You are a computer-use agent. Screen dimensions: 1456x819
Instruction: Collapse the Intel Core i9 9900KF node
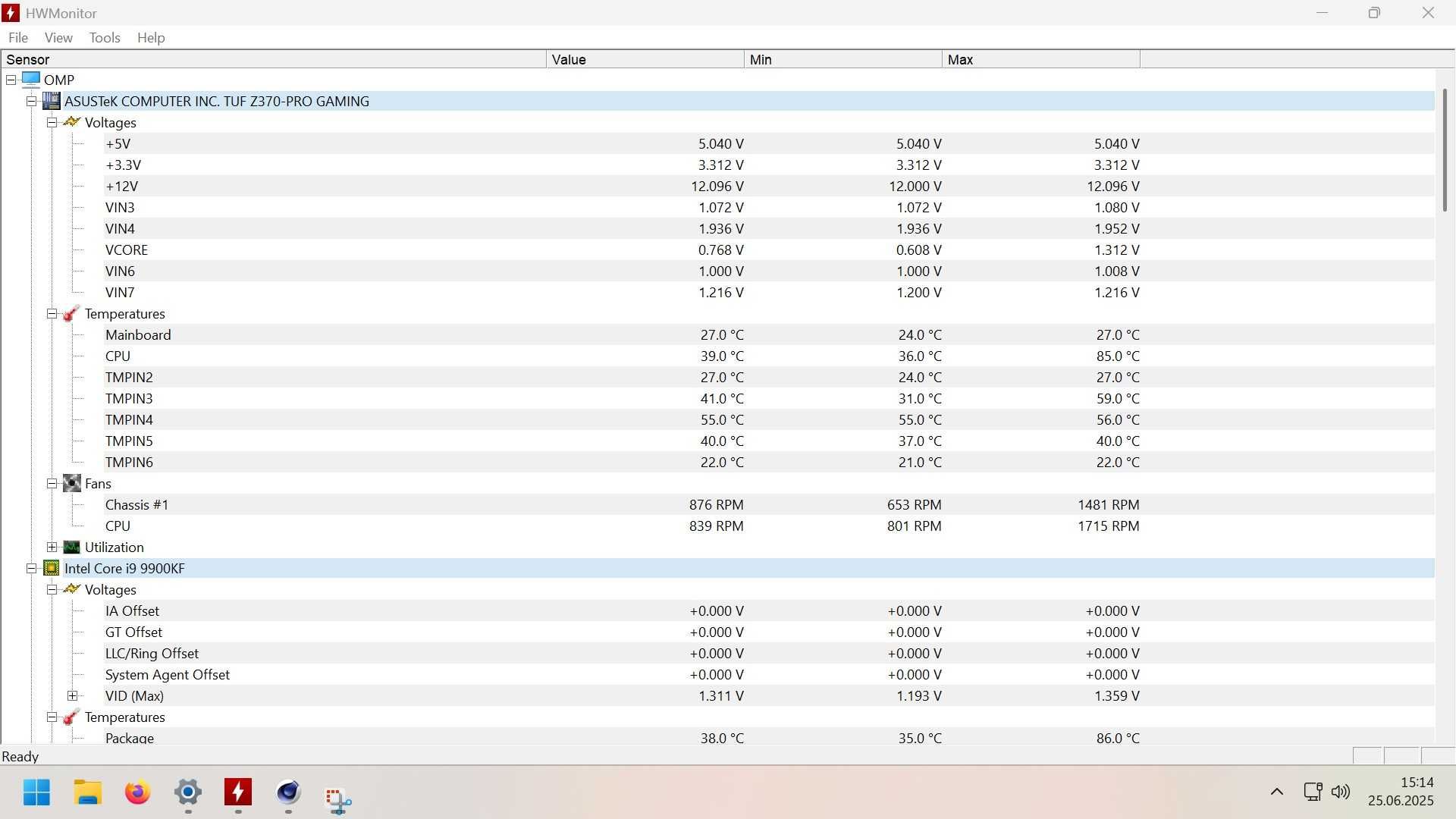point(31,568)
